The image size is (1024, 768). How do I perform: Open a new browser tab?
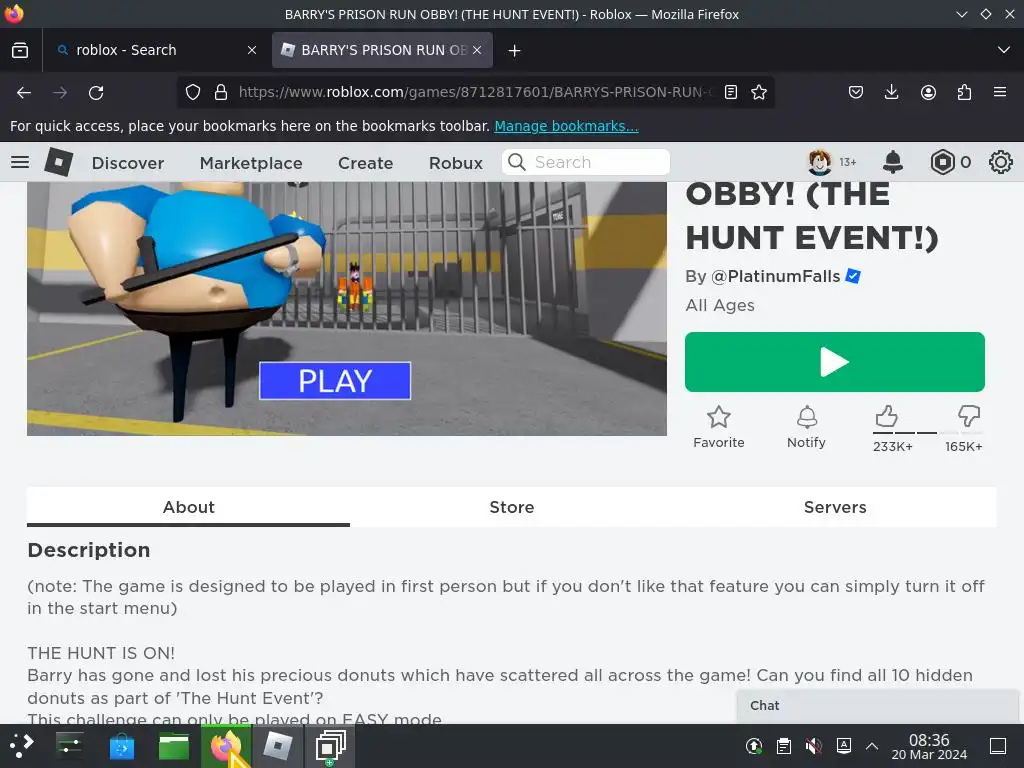[x=514, y=50]
